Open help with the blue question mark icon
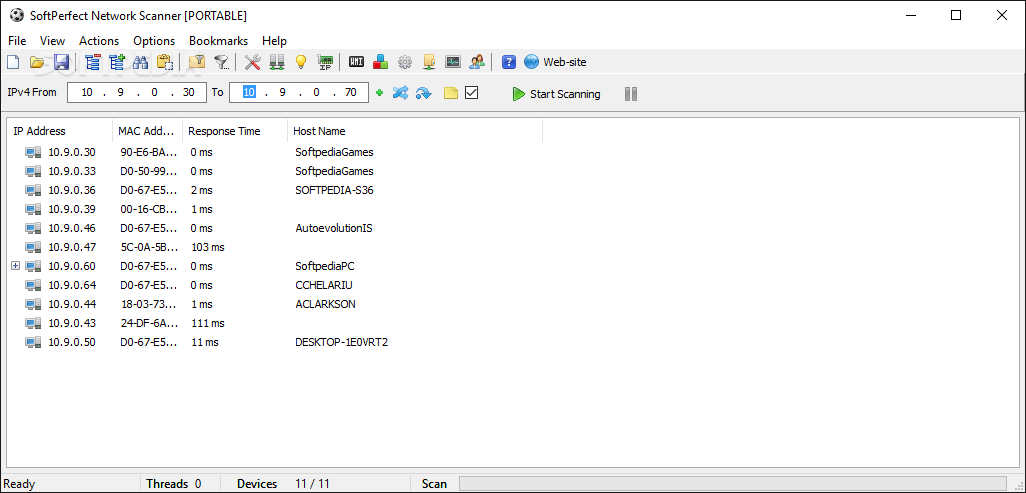 click(509, 62)
